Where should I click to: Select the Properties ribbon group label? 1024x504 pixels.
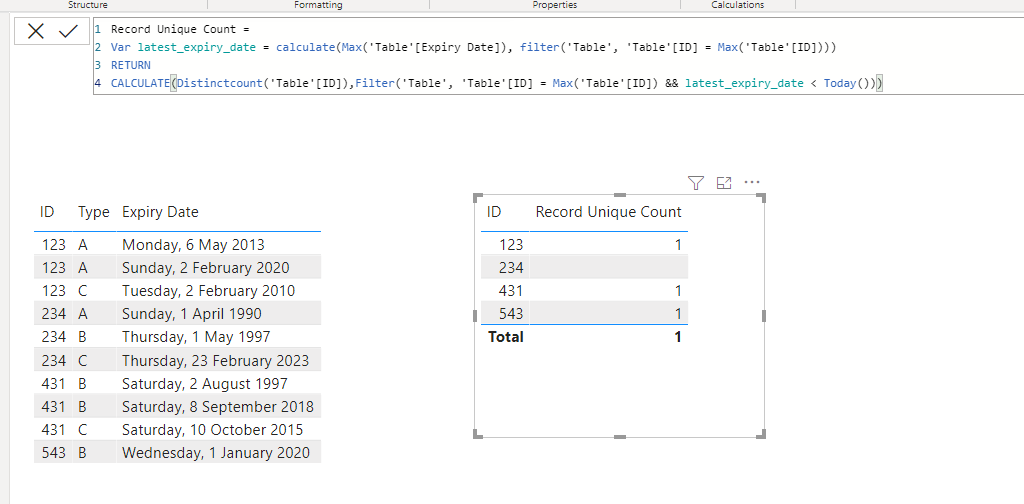coord(554,5)
